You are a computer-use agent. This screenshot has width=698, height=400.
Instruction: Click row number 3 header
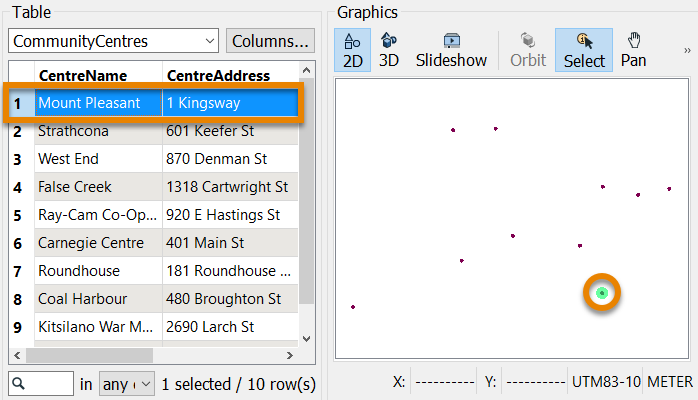[21, 159]
